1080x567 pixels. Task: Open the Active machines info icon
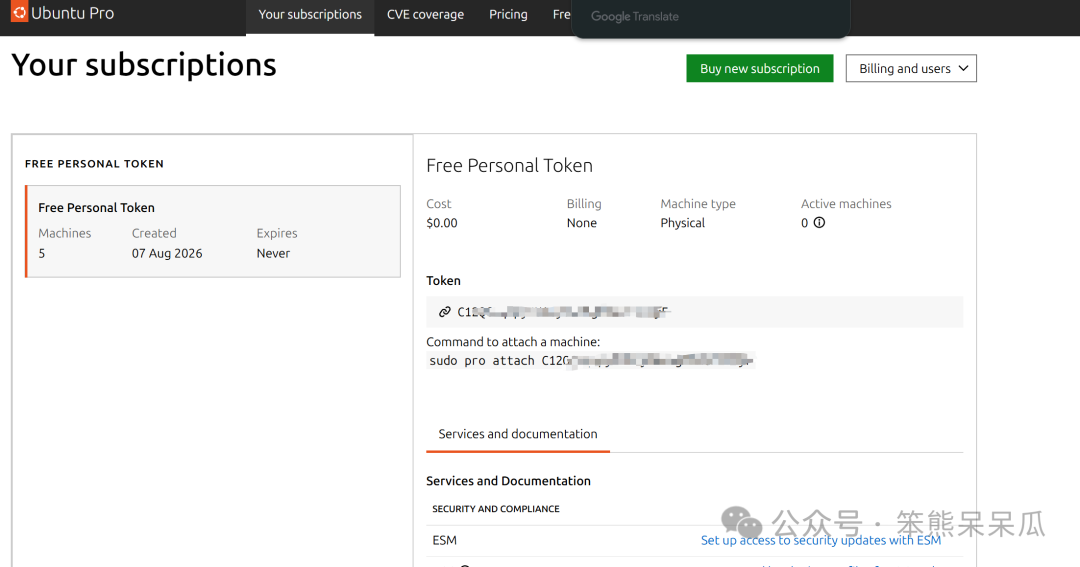[819, 223]
